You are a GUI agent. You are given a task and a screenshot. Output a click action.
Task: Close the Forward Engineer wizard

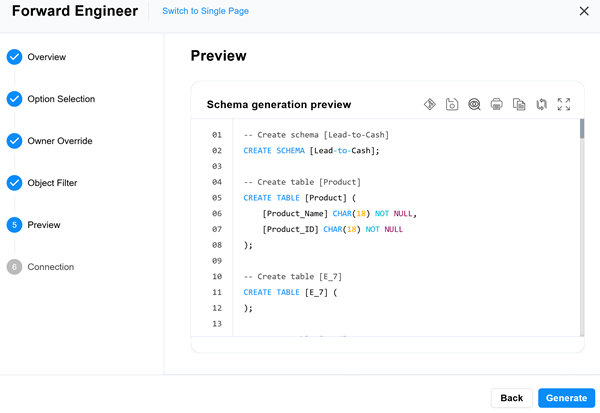pyautogui.click(x=584, y=11)
